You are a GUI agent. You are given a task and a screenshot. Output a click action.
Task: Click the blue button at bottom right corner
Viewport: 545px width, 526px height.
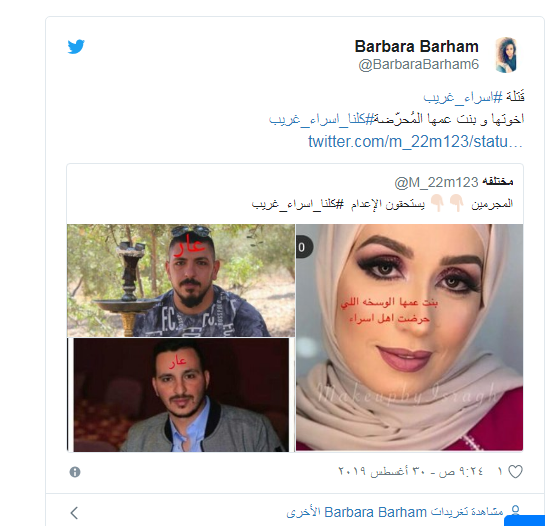tap(524, 520)
